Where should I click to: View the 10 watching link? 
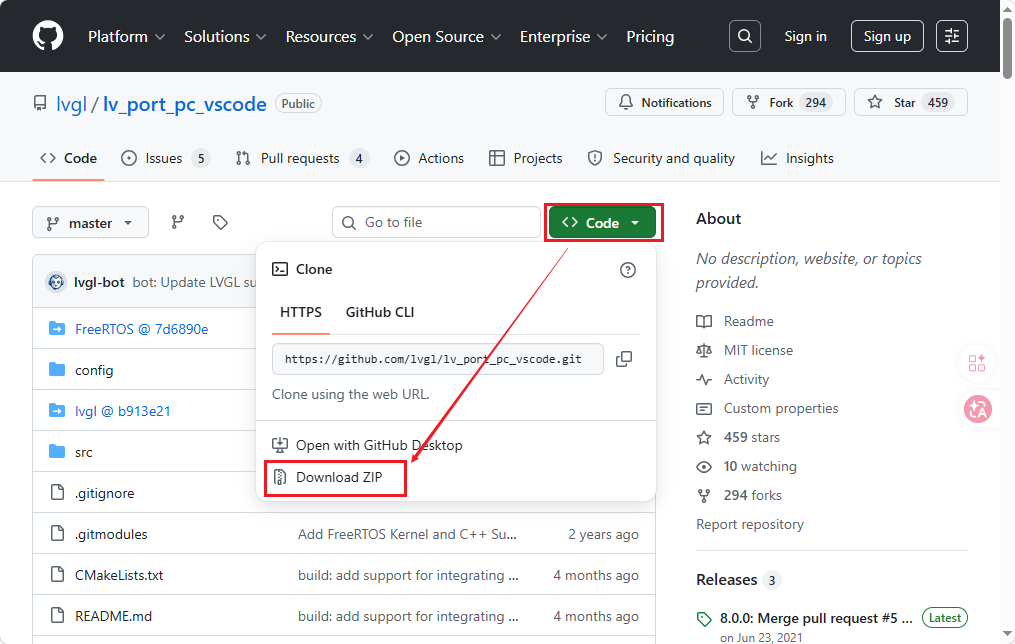click(760, 467)
